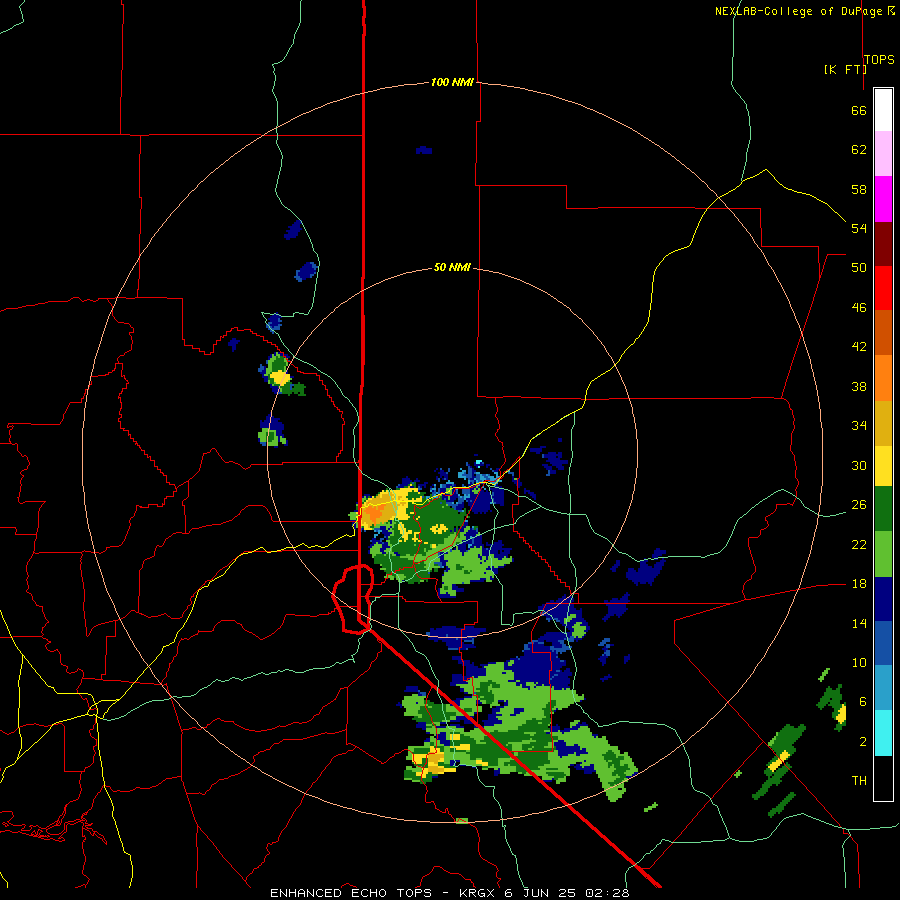Click the dark red 54 K FT swatch
This screenshot has height=900, width=900.
[x=883, y=243]
